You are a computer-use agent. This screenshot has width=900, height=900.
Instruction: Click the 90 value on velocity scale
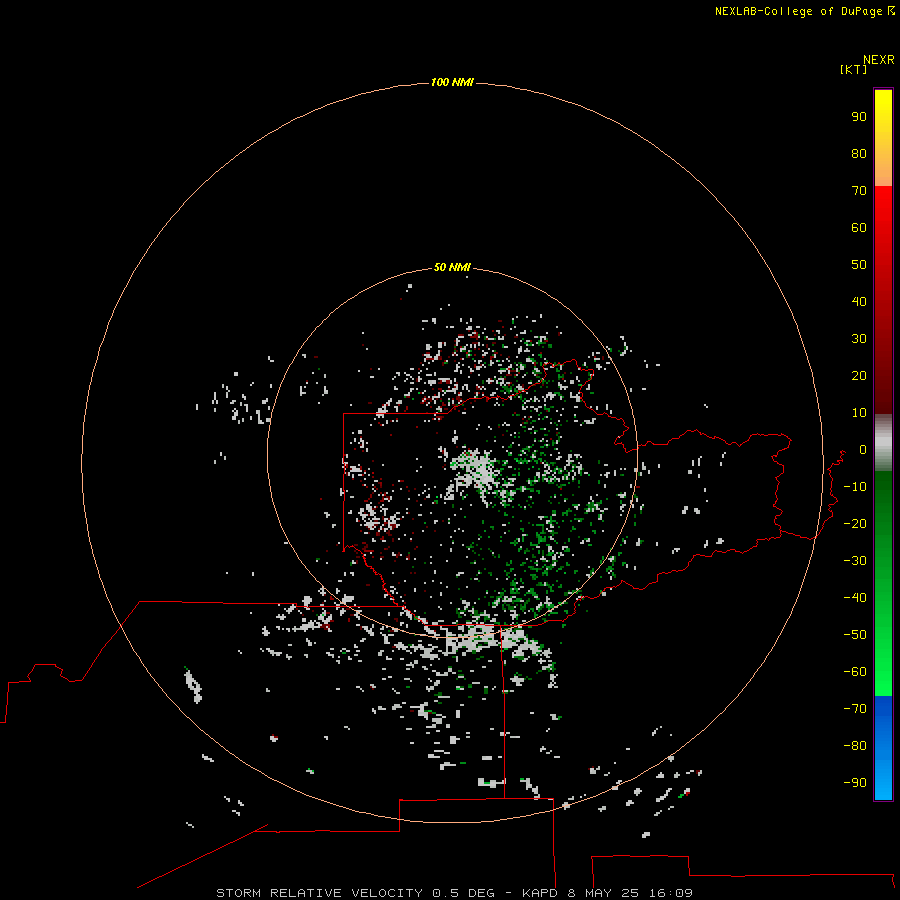[859, 117]
